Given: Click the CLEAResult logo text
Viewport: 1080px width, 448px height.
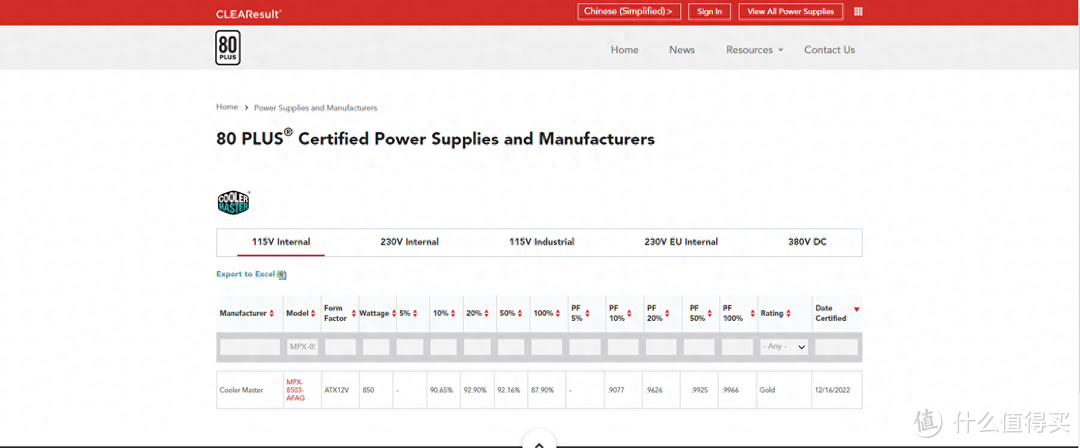Looking at the screenshot, I should coord(249,14).
